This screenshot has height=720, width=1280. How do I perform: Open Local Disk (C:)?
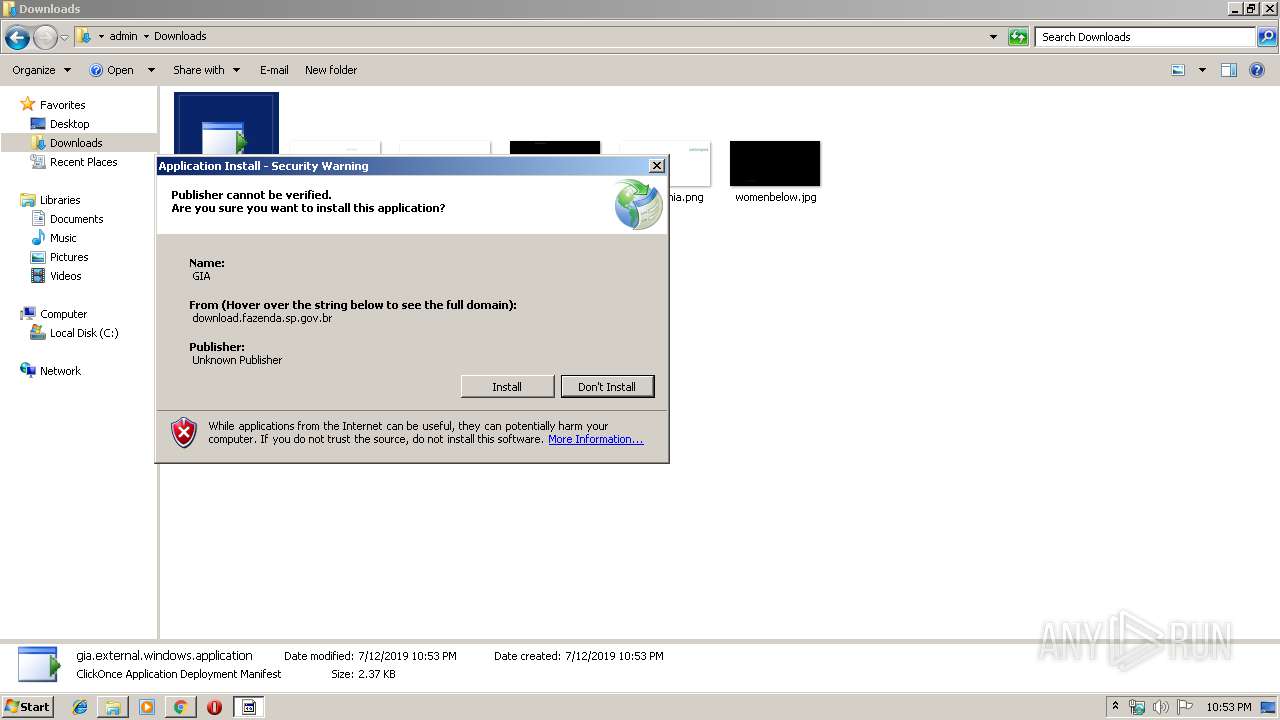coord(84,333)
